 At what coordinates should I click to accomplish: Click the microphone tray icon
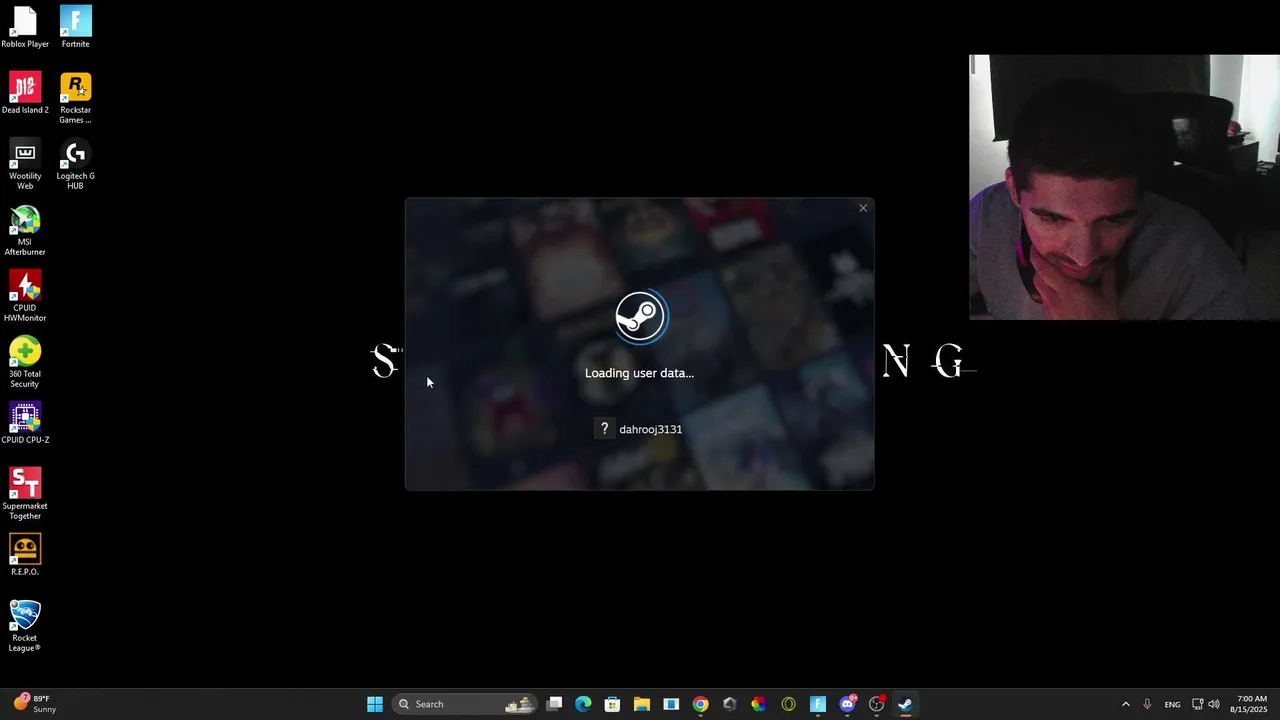1147,704
